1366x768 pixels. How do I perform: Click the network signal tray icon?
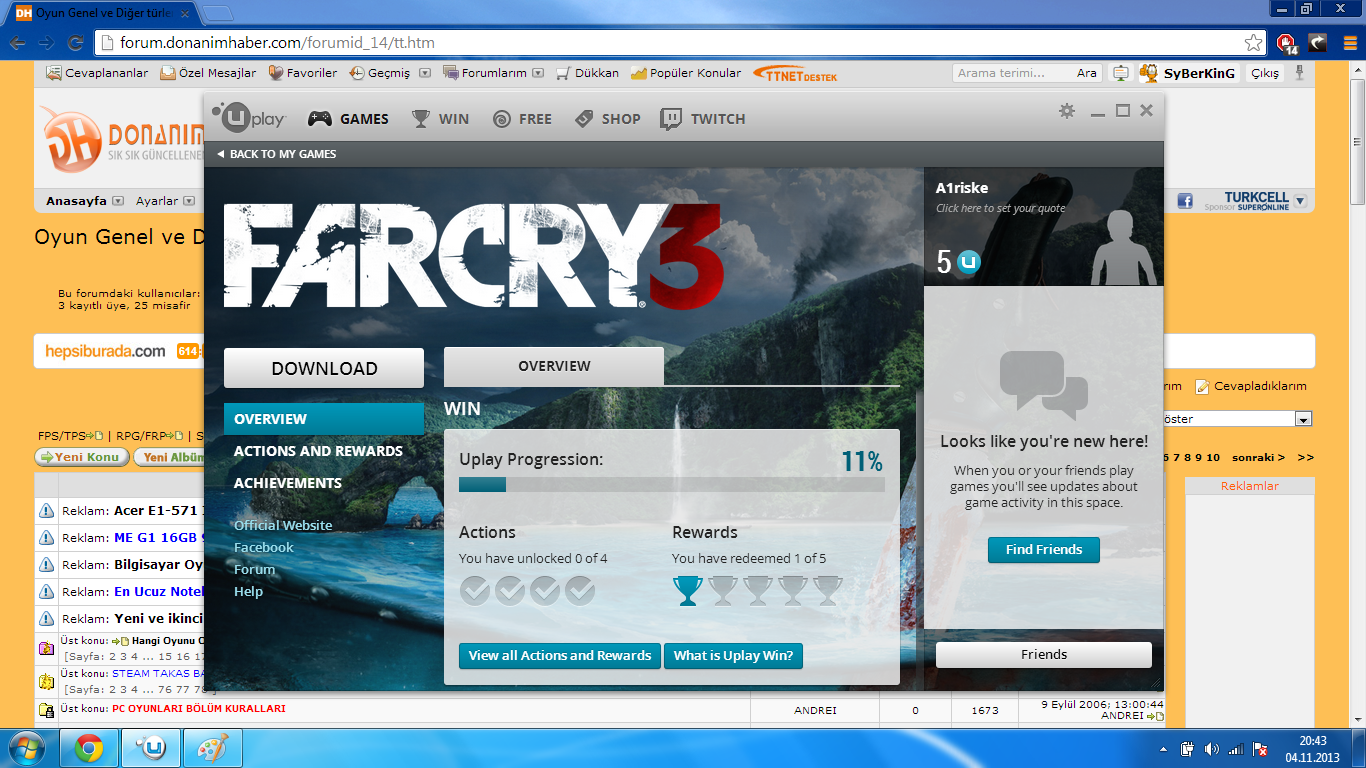[x=1236, y=749]
